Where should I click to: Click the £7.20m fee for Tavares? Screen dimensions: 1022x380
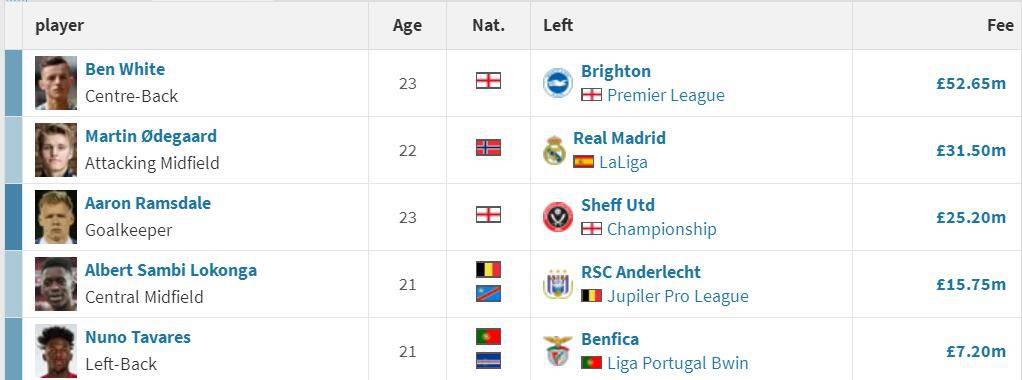coord(976,351)
